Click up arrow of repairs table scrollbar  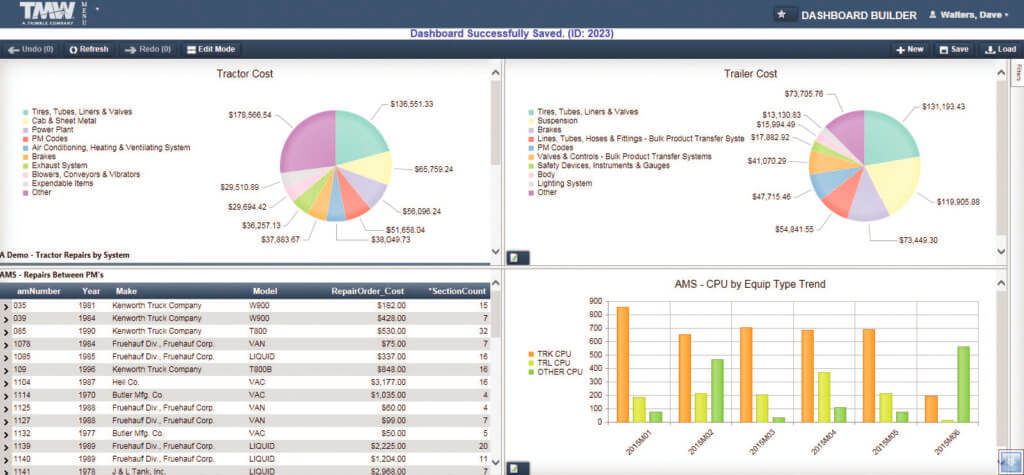pyautogui.click(x=496, y=282)
